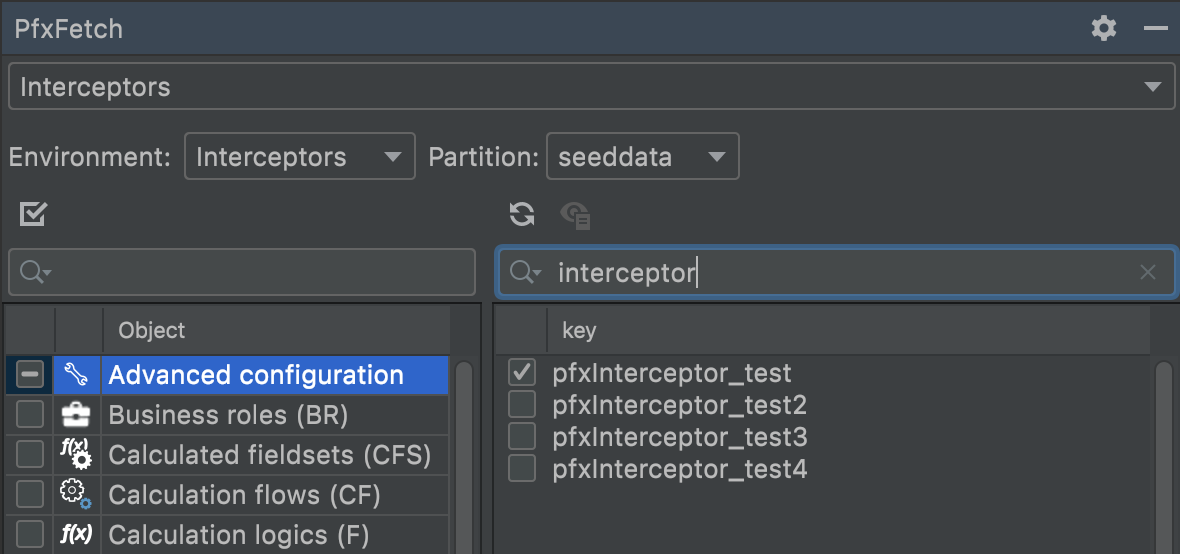Refresh the object list
Image resolution: width=1180 pixels, height=554 pixels.
[x=521, y=214]
